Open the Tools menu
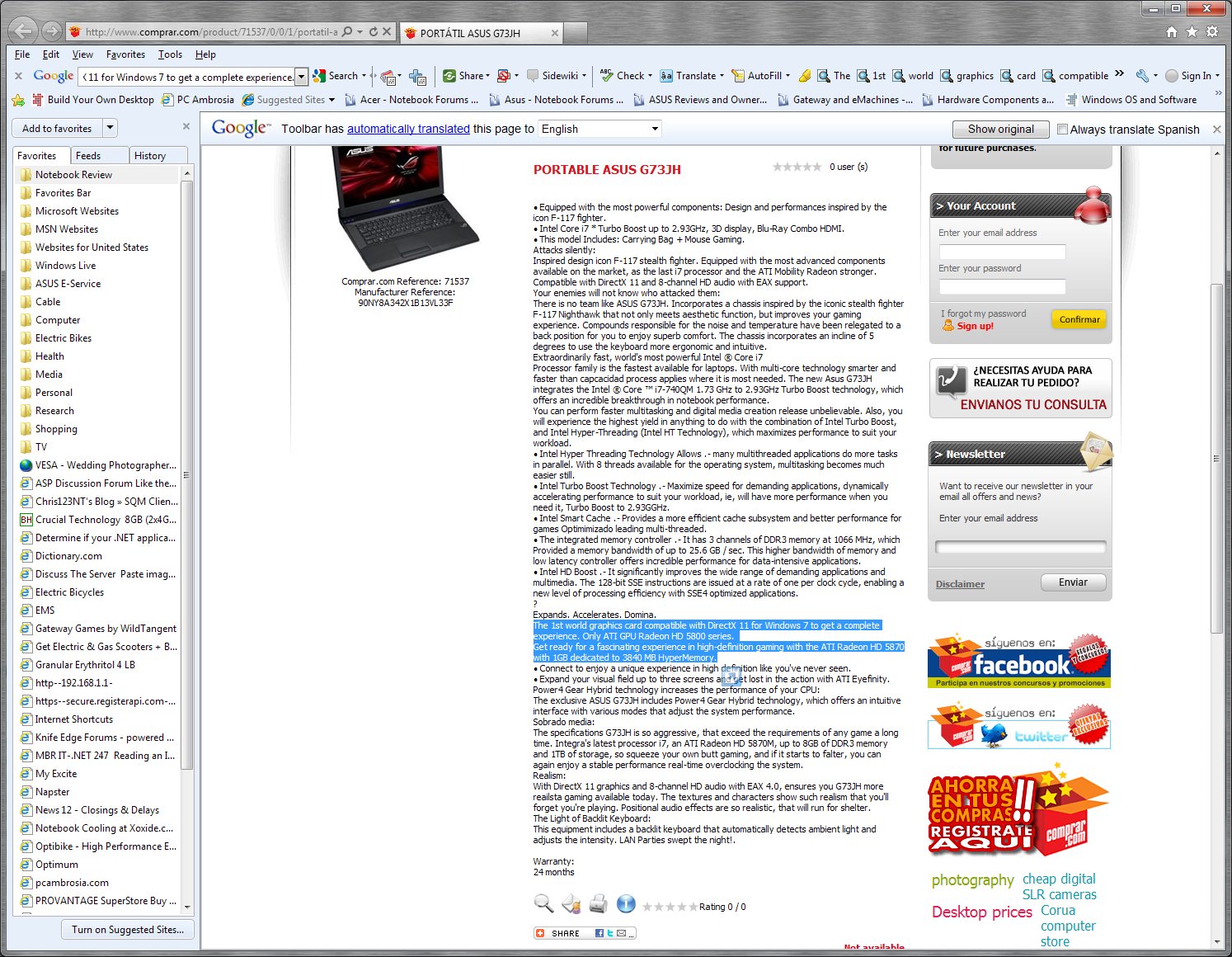Screen dimensions: 1232x957 point(170,54)
